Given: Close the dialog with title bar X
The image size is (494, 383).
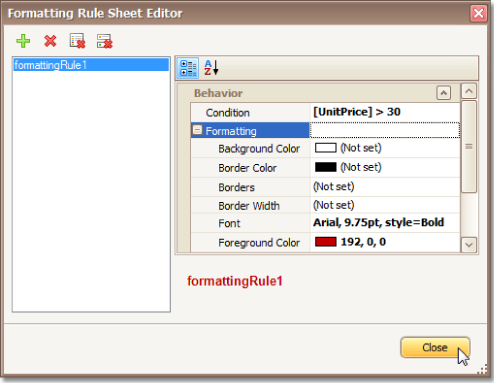Looking at the screenshot, I should 479,13.
